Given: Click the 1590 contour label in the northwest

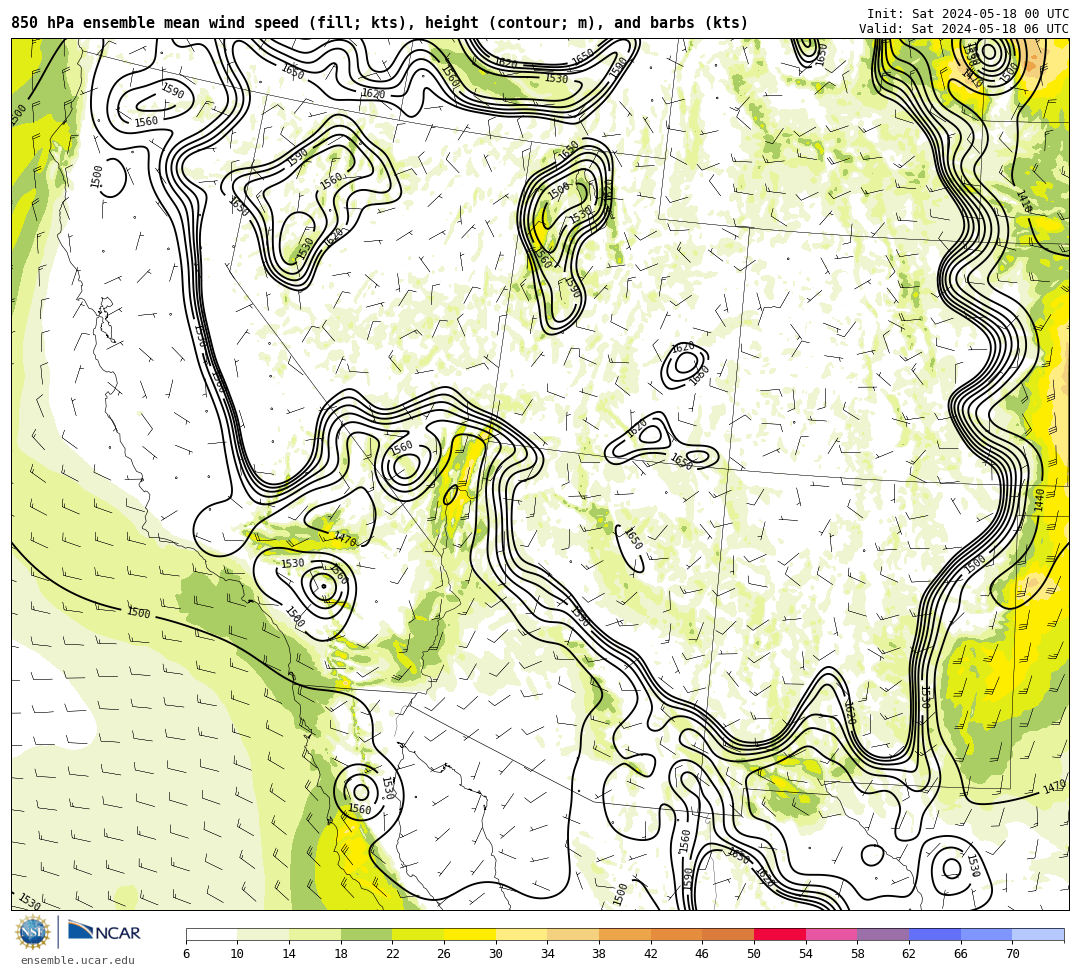Looking at the screenshot, I should point(172,90).
